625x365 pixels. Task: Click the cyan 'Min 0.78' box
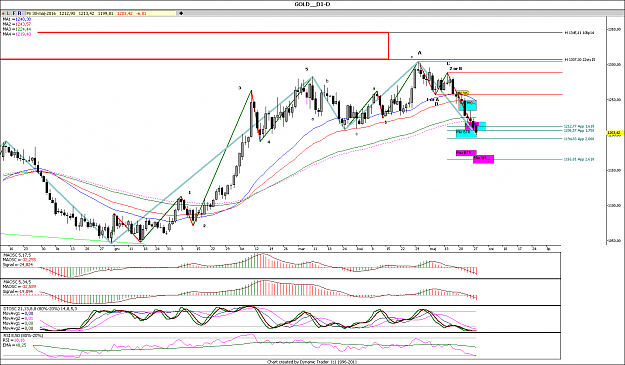pos(466,133)
